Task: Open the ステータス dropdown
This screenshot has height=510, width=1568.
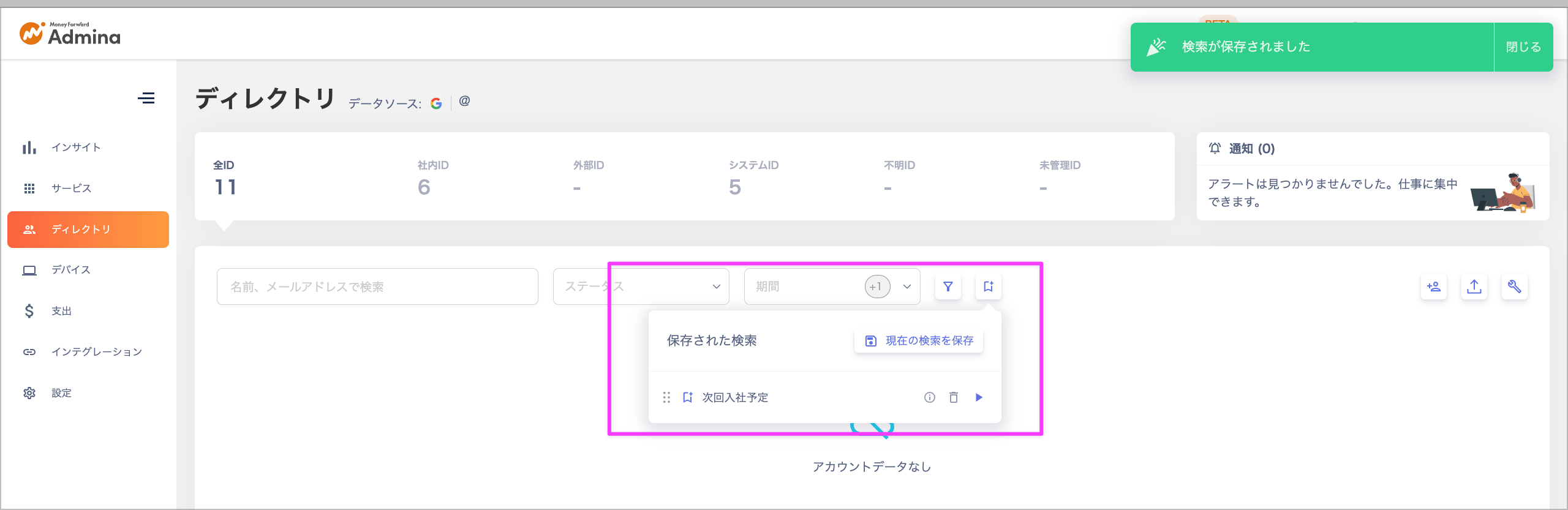Action: (641, 287)
